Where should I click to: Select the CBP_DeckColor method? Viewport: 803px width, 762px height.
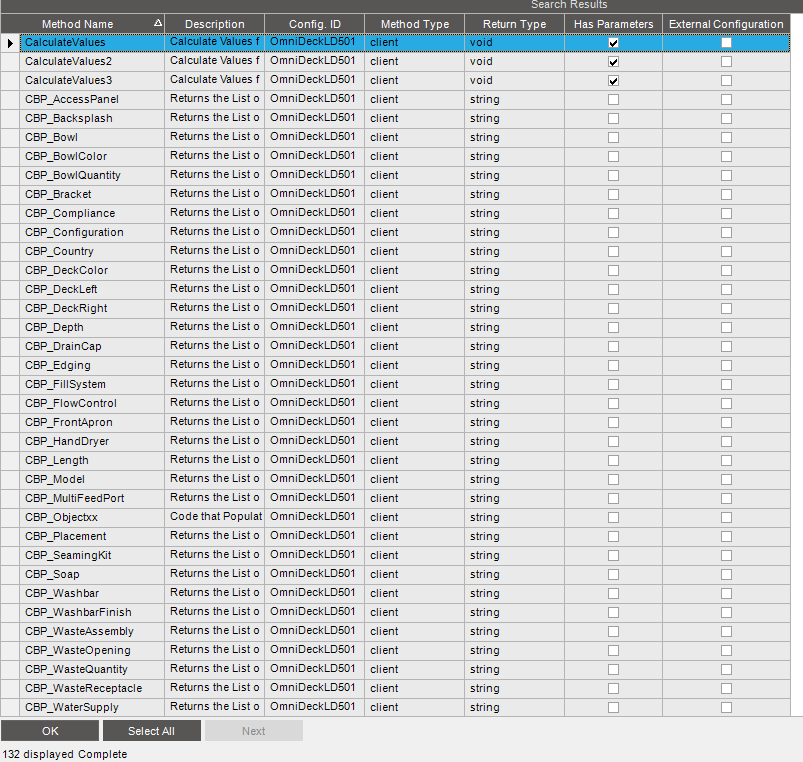click(x=67, y=270)
